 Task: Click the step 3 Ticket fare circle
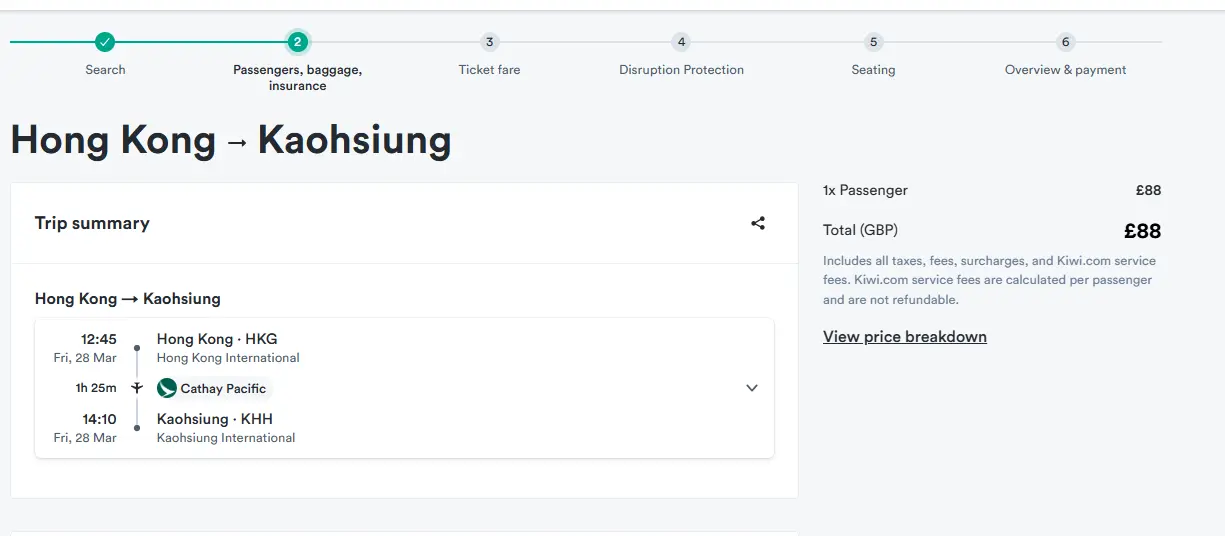[489, 42]
